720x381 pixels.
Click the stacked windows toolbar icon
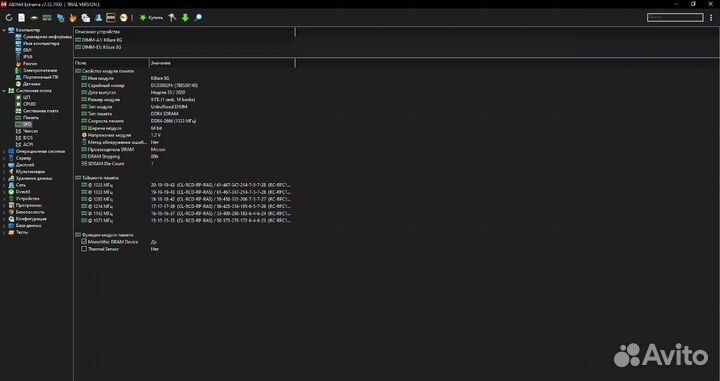point(85,18)
